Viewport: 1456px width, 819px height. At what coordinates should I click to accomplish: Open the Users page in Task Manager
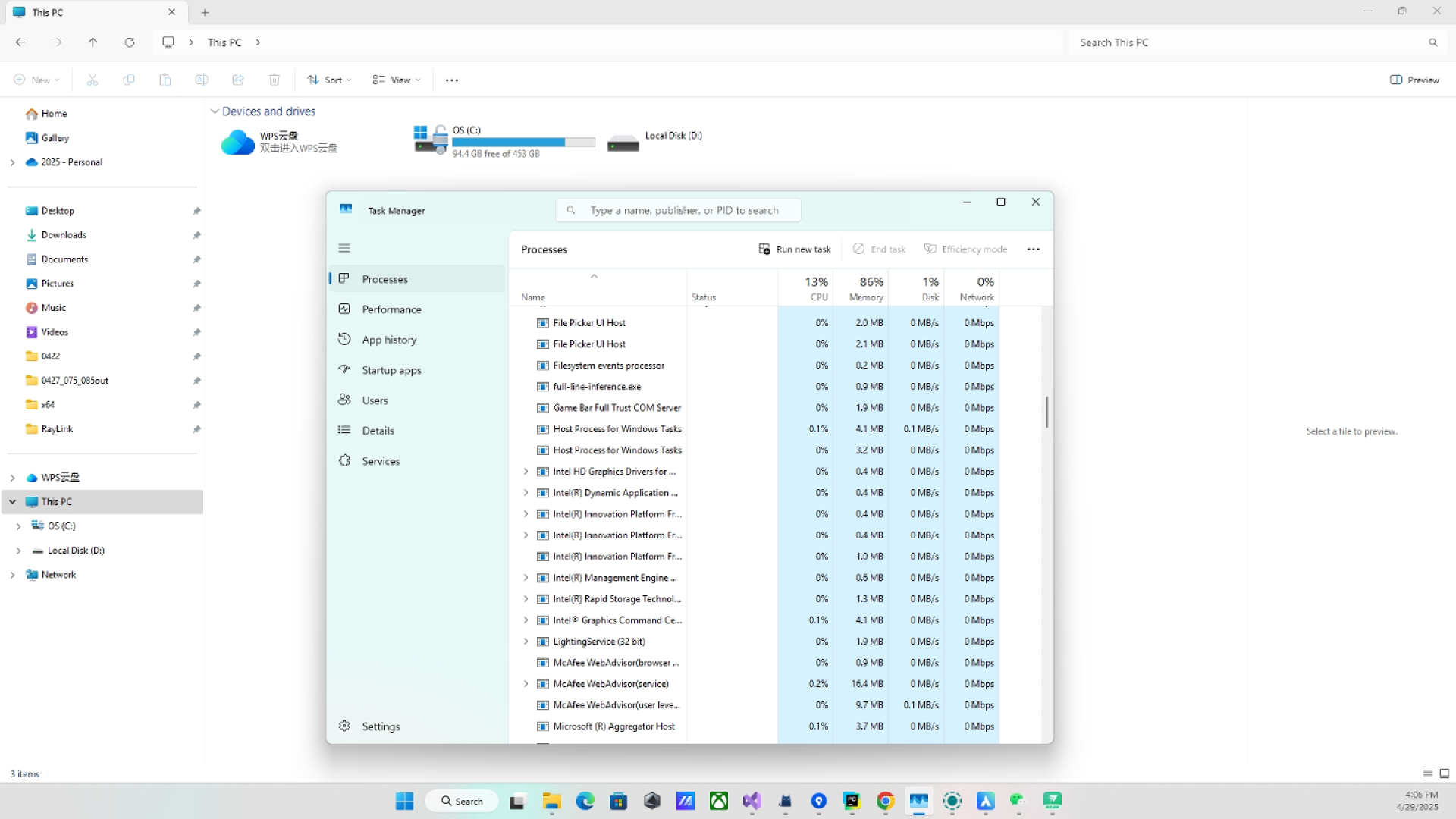[417, 400]
